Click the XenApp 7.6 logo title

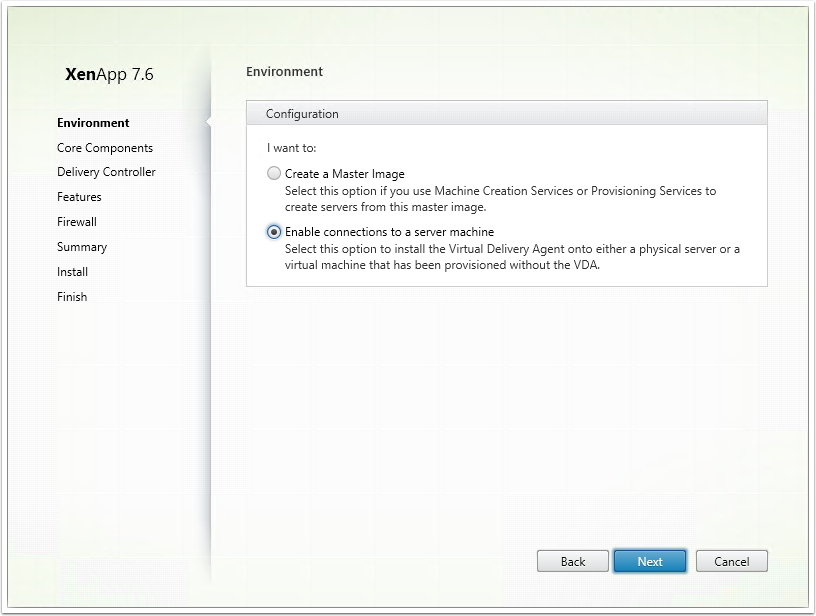109,74
